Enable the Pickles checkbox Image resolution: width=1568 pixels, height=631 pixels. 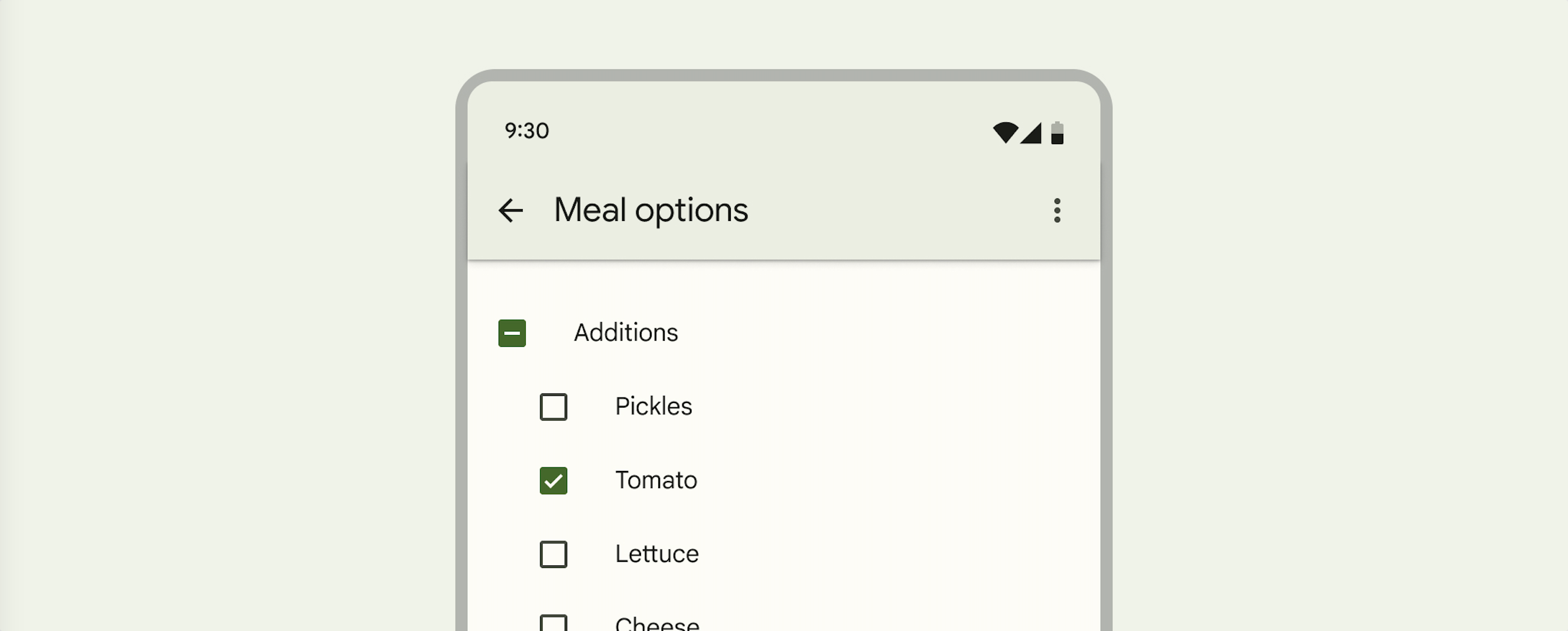pos(552,407)
